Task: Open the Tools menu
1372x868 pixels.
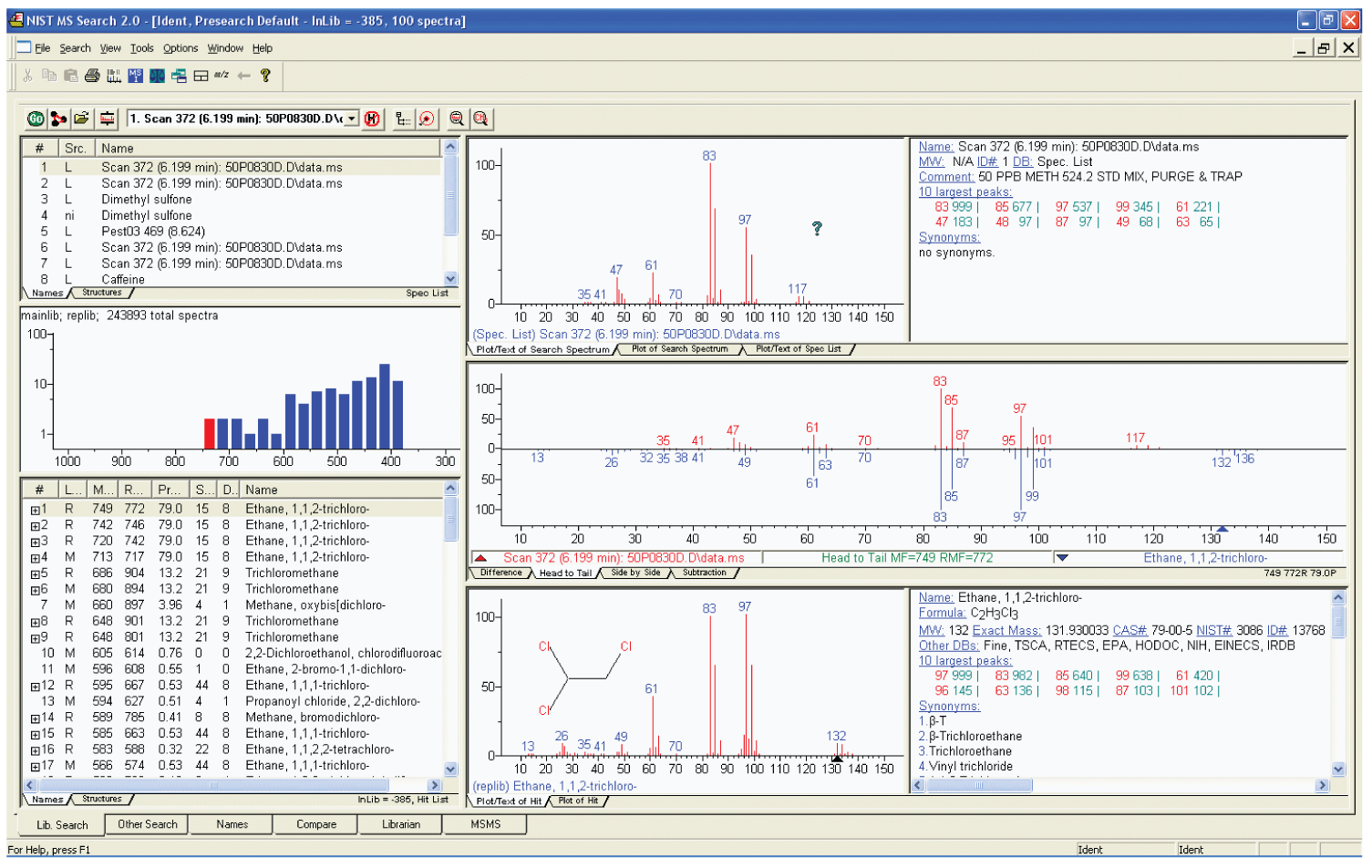Action: coord(141,48)
